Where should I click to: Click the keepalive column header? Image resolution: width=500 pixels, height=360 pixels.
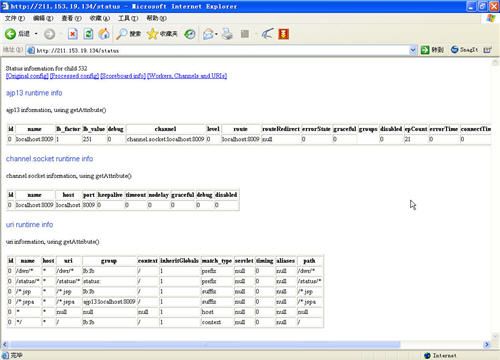pos(110,195)
